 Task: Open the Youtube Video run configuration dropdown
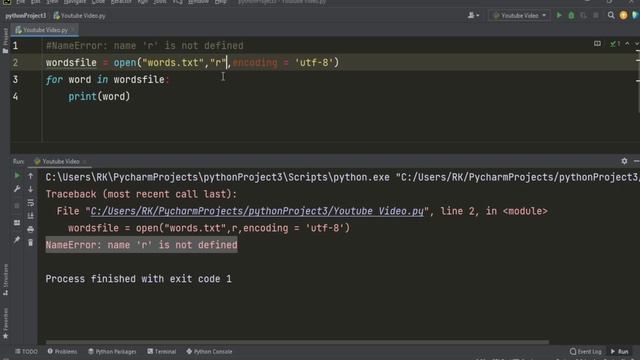(x=519, y=16)
